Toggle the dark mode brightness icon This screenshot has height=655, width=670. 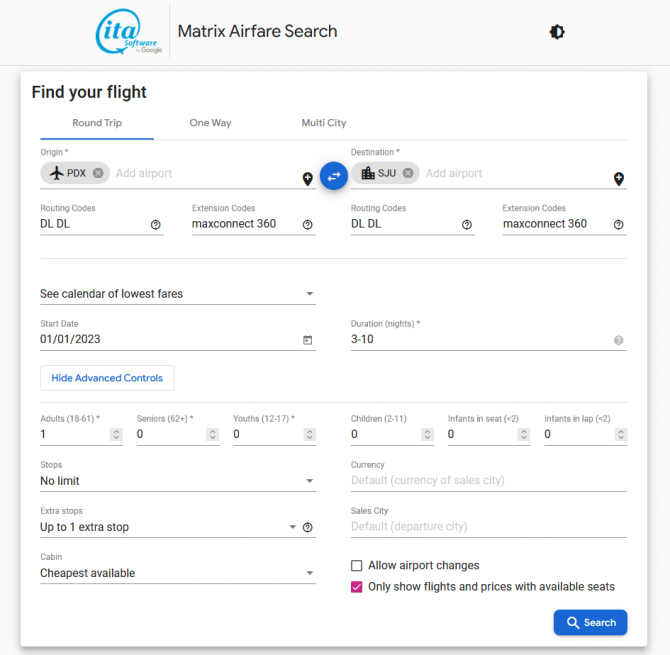tap(557, 32)
